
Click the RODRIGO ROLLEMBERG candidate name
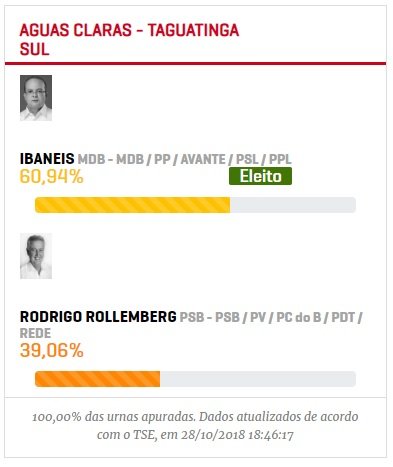98,317
